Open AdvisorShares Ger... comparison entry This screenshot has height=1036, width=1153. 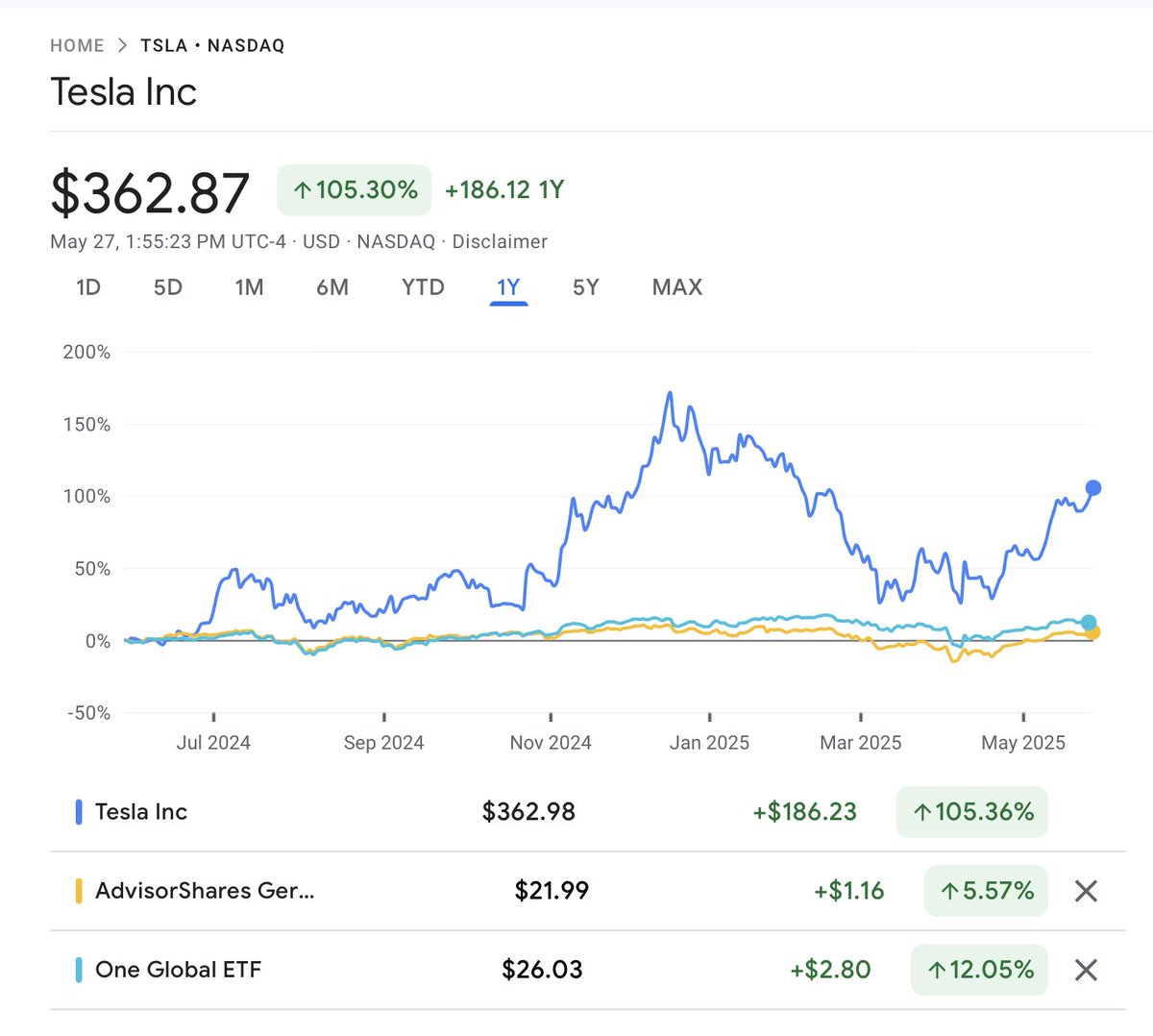205,891
